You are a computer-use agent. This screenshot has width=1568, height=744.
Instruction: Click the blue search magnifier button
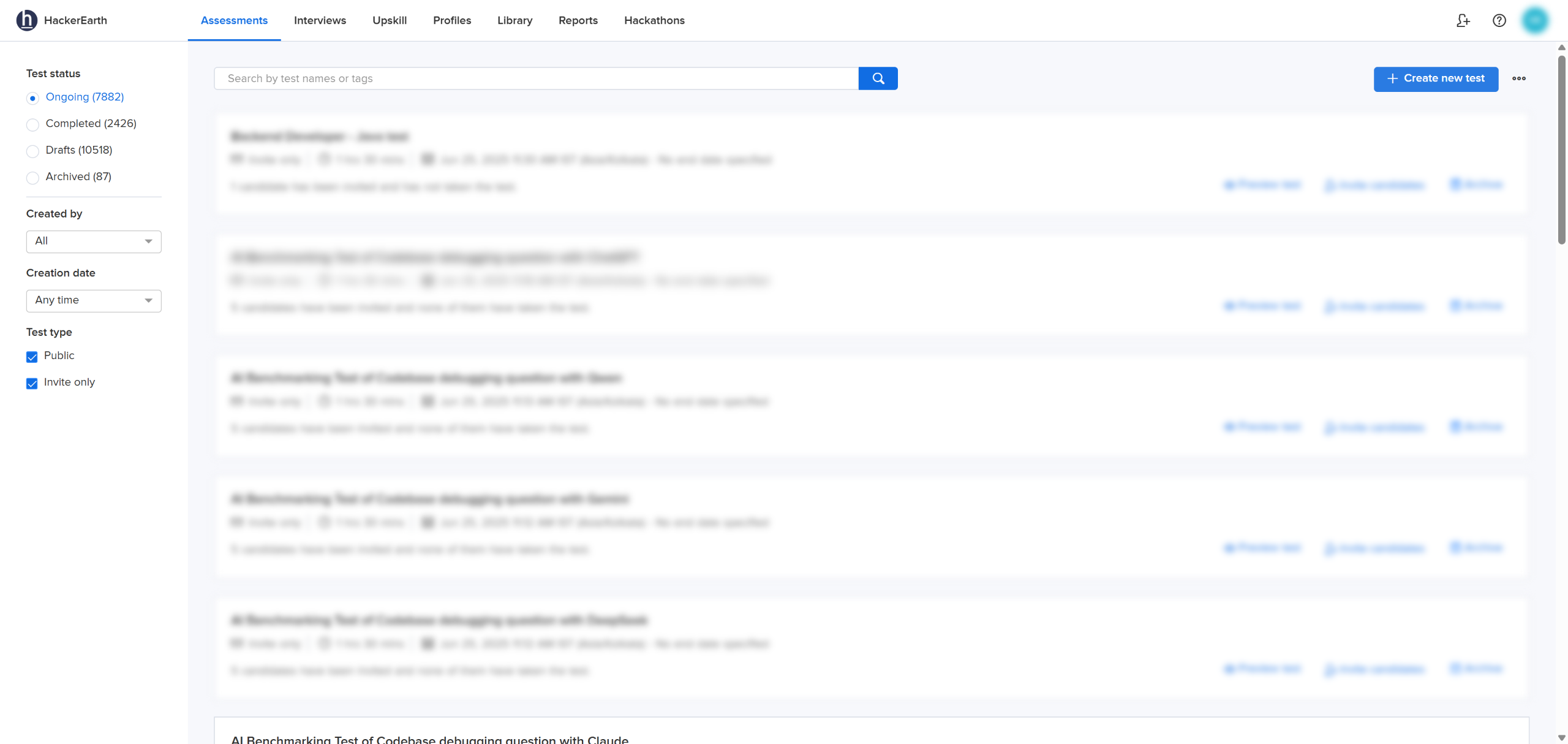878,78
